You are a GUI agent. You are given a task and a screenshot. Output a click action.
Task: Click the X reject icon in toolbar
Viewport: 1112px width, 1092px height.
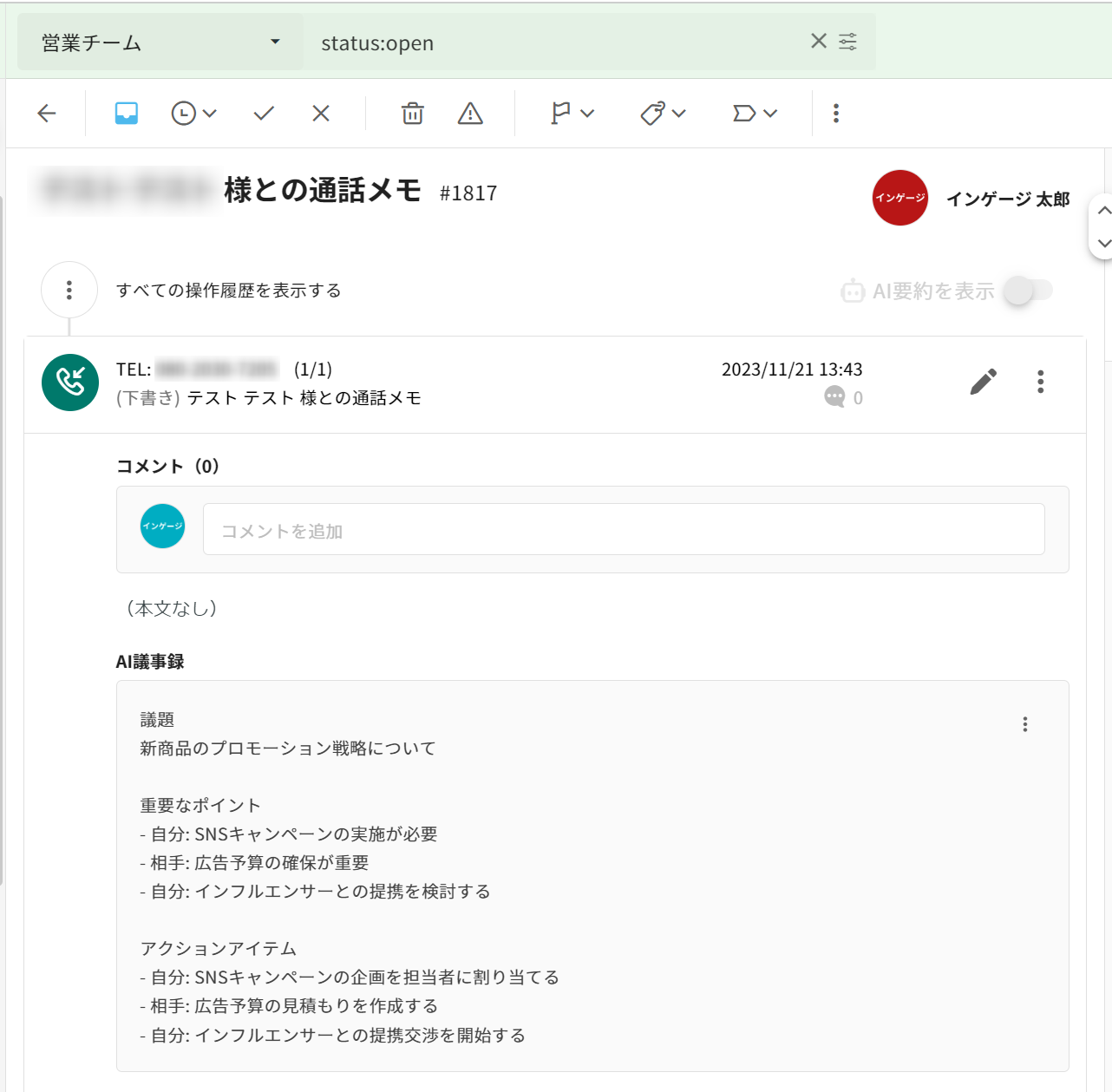point(321,113)
